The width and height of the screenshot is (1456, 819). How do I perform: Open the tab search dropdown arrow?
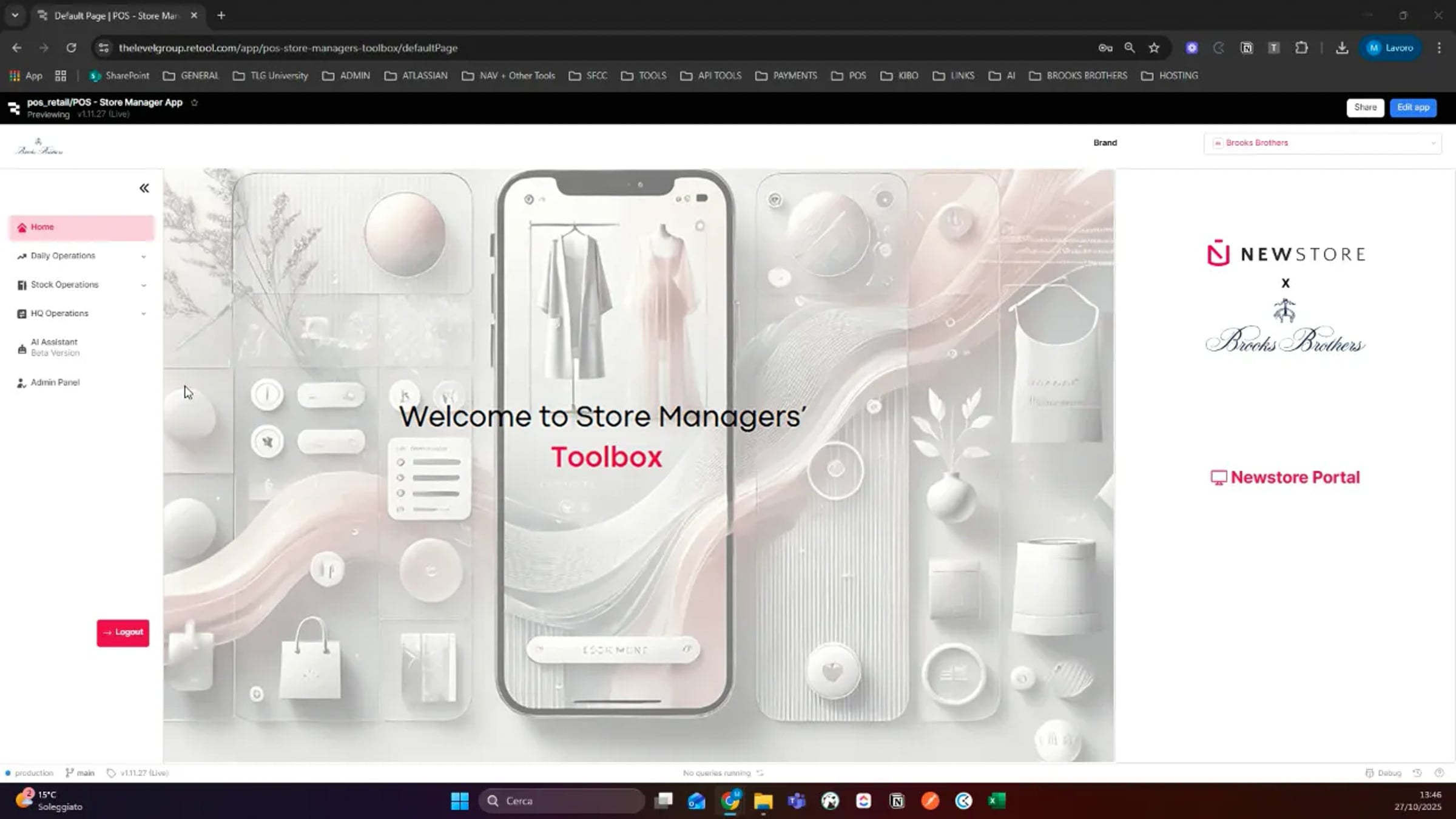point(15,16)
